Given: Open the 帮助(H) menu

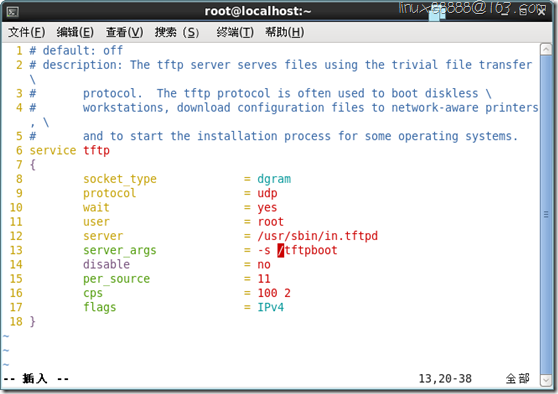Looking at the screenshot, I should pos(284,32).
